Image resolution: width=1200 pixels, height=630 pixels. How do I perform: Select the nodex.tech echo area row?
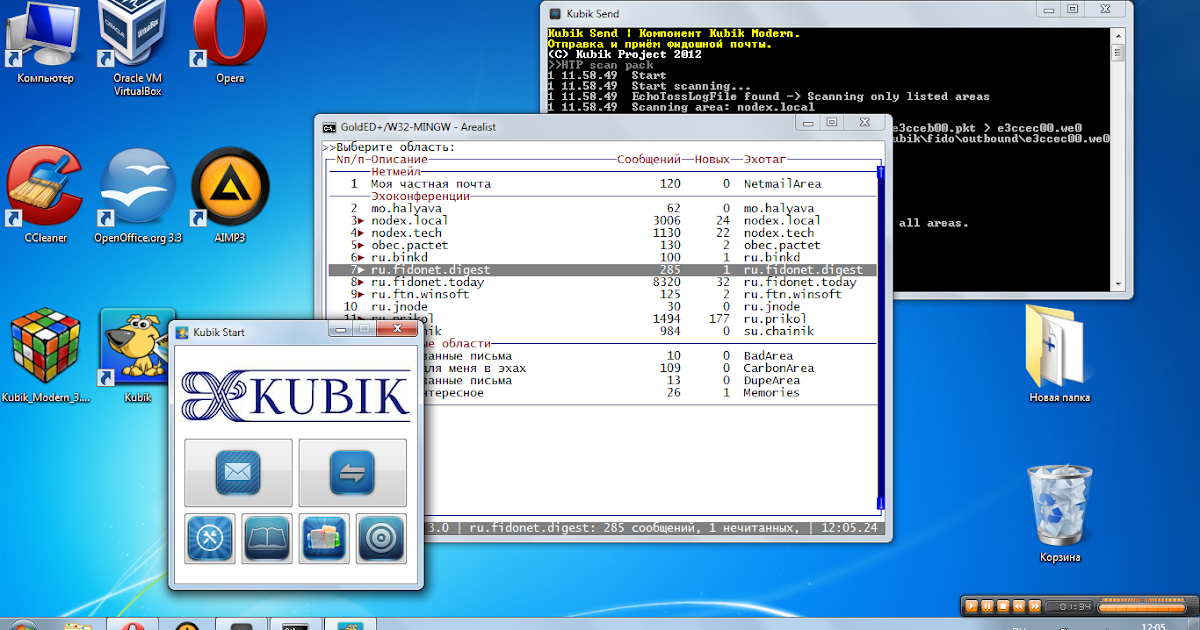click(x=602, y=233)
